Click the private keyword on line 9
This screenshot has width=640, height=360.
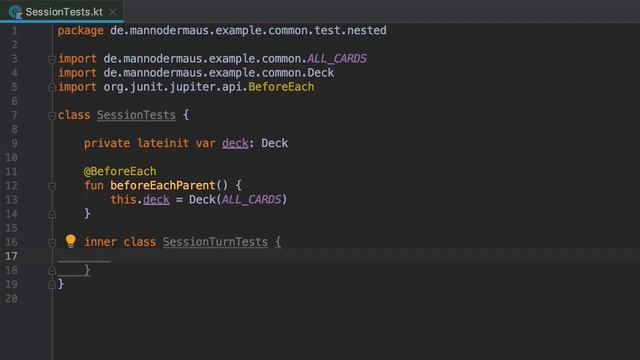pos(107,143)
